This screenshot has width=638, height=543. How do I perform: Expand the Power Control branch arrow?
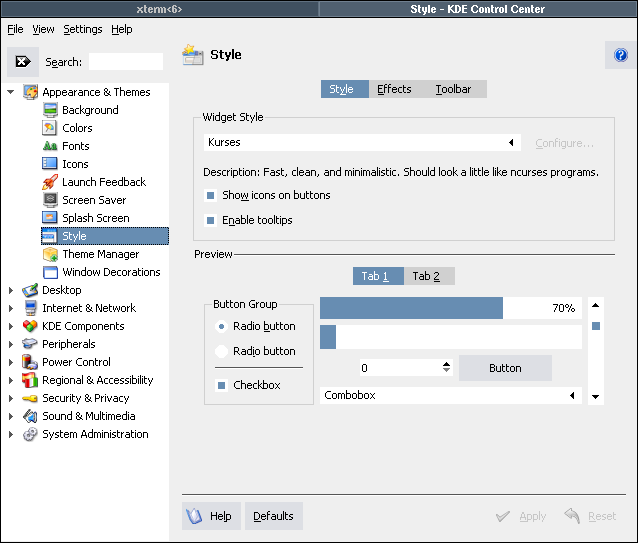pos(11,362)
